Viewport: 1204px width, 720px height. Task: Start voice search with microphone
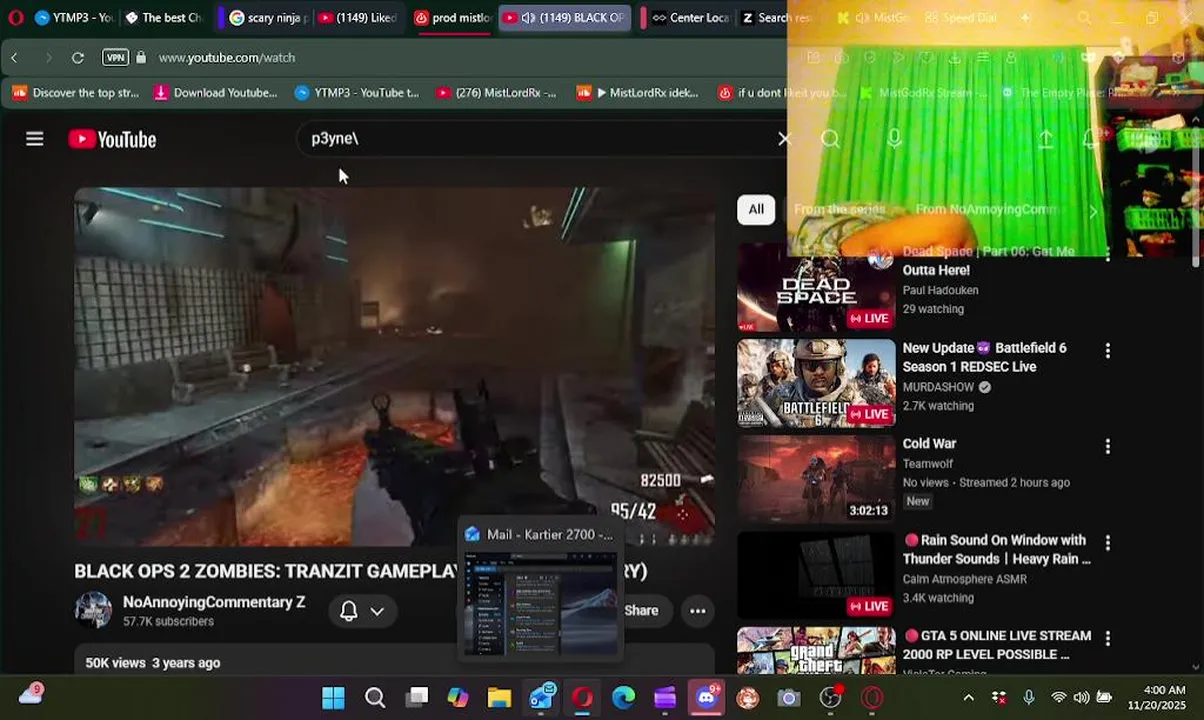click(894, 139)
